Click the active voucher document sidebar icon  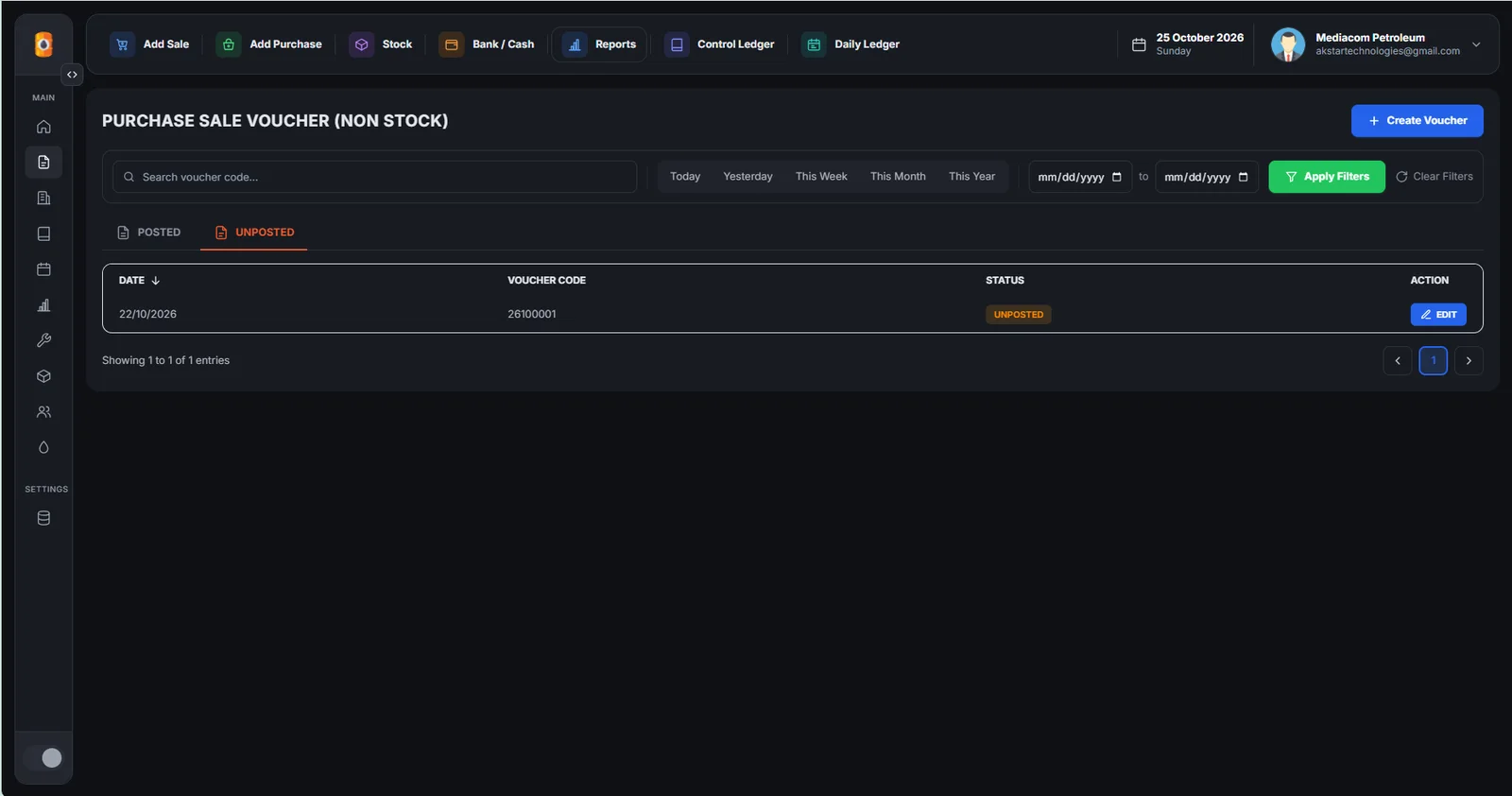click(x=43, y=163)
